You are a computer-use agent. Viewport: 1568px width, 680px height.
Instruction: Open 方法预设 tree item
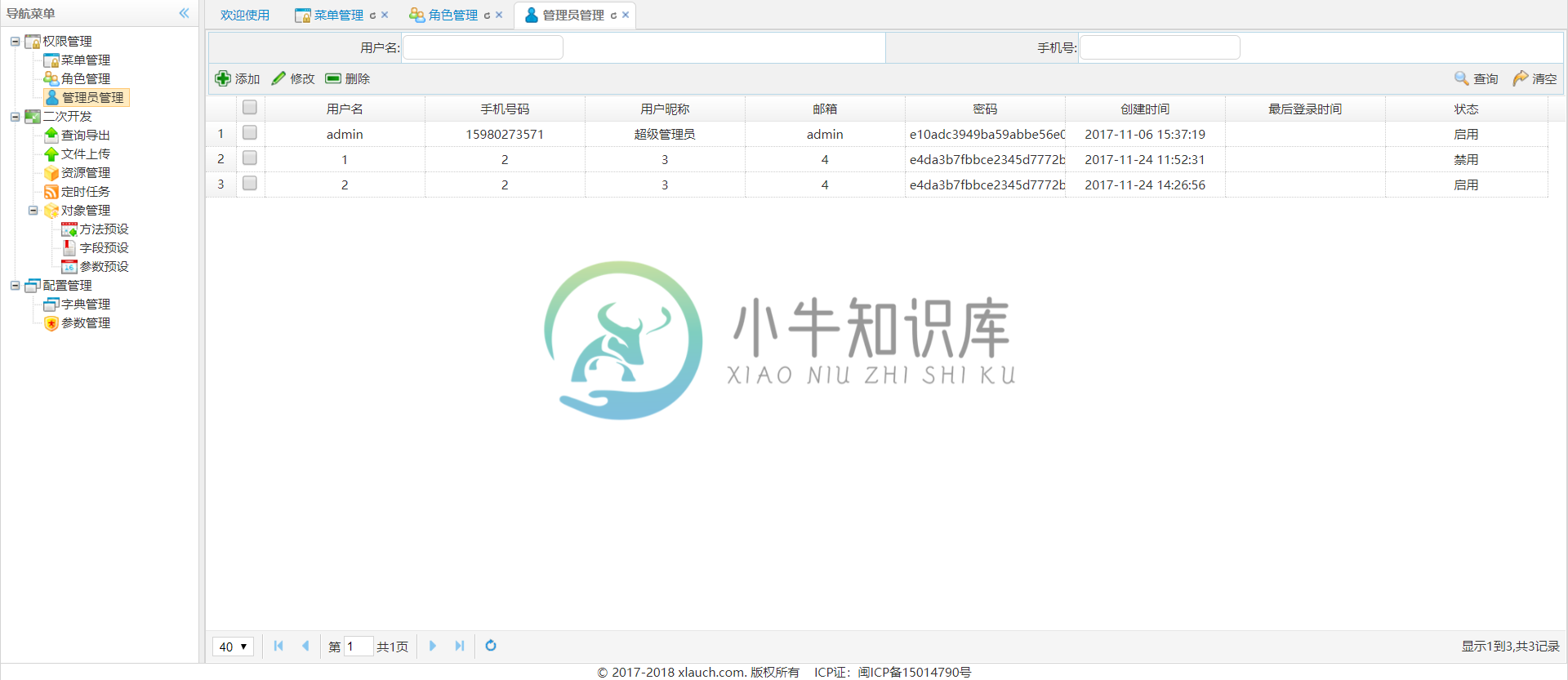pos(104,229)
